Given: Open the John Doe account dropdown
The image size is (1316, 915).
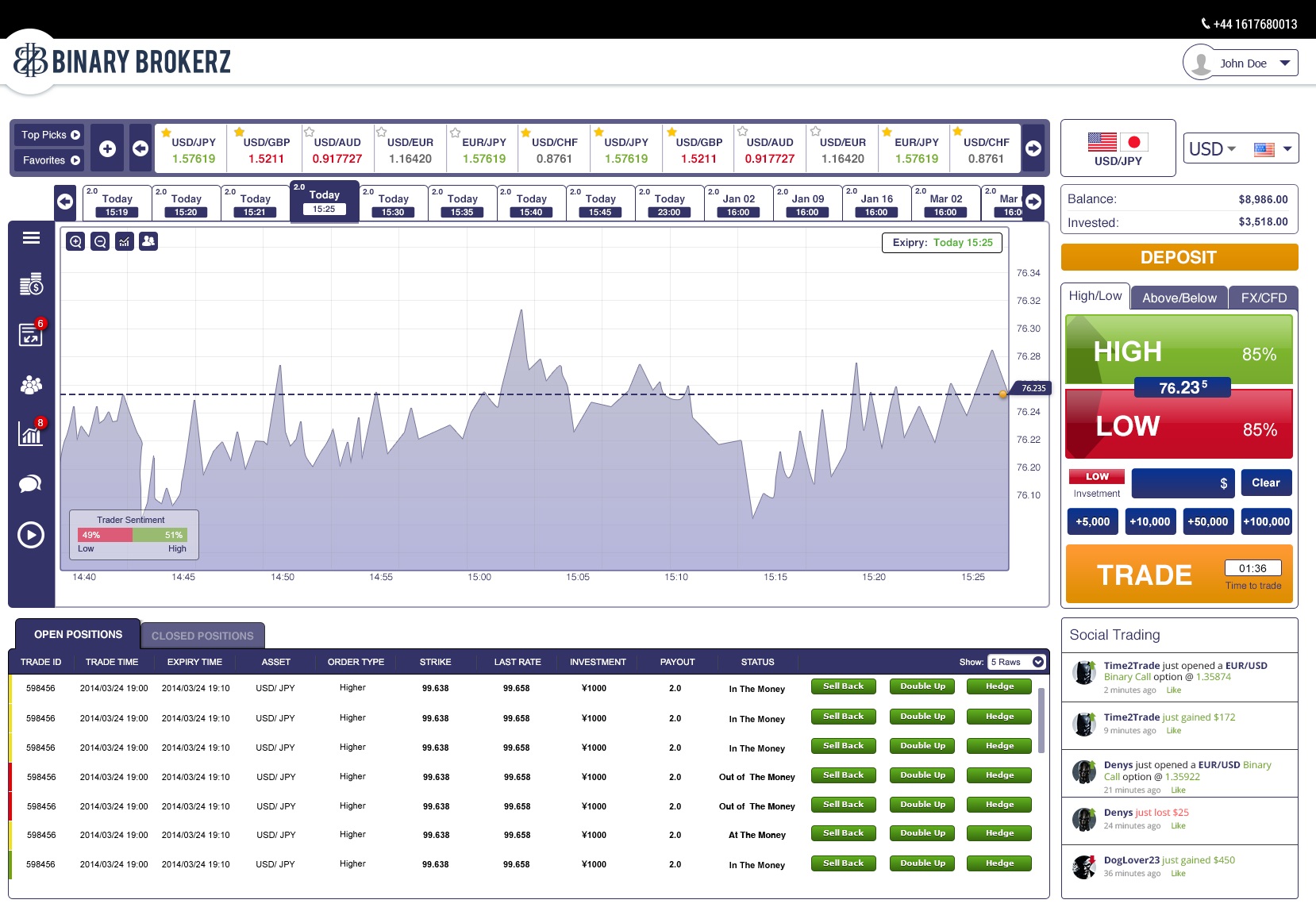Looking at the screenshot, I should pos(1285,63).
